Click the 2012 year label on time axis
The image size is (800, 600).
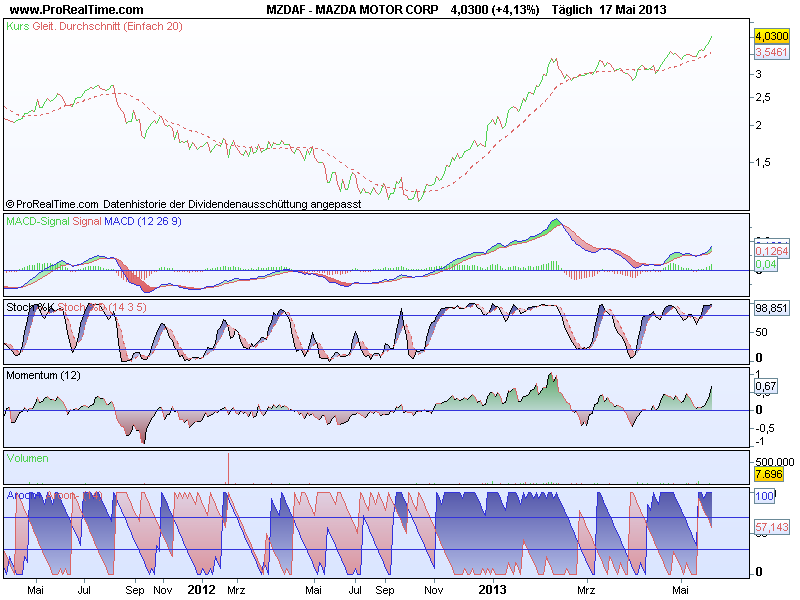[202, 590]
